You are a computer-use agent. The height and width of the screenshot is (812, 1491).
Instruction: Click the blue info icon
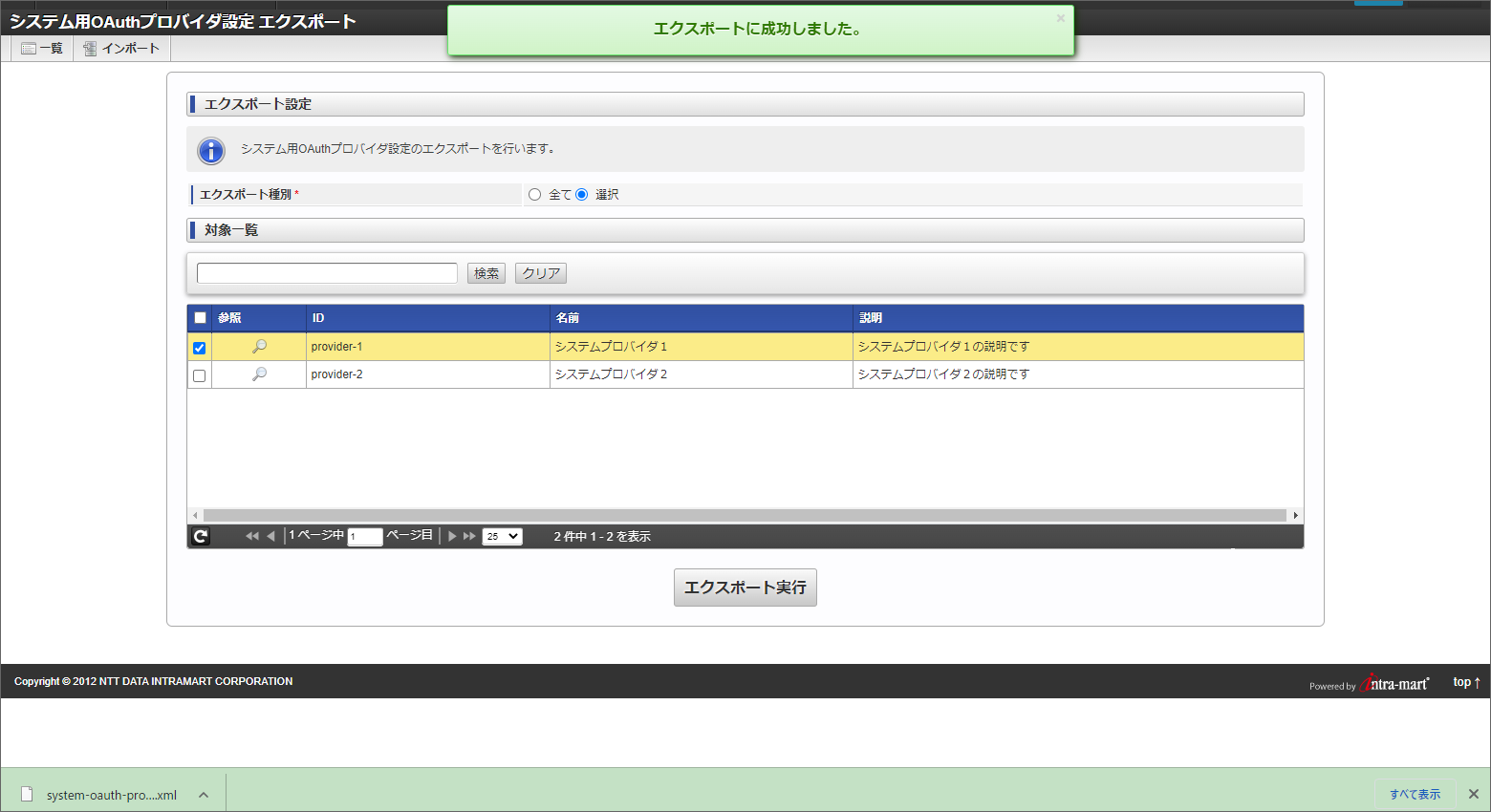click(x=211, y=151)
